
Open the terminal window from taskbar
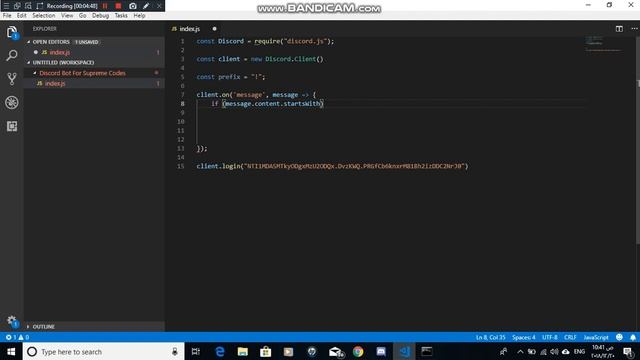point(427,351)
